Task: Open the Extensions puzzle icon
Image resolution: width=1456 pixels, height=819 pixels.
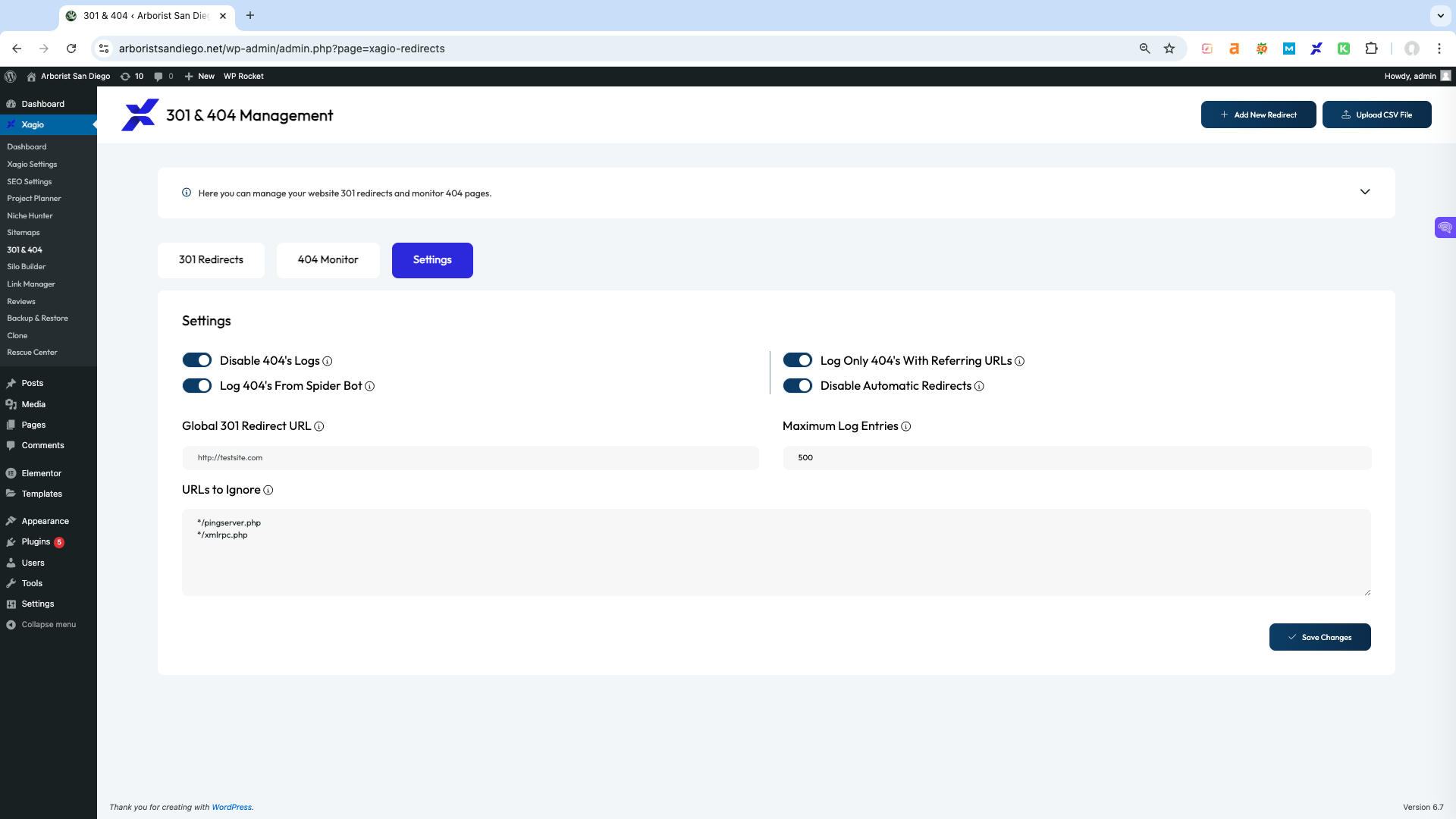Action: point(1371,49)
